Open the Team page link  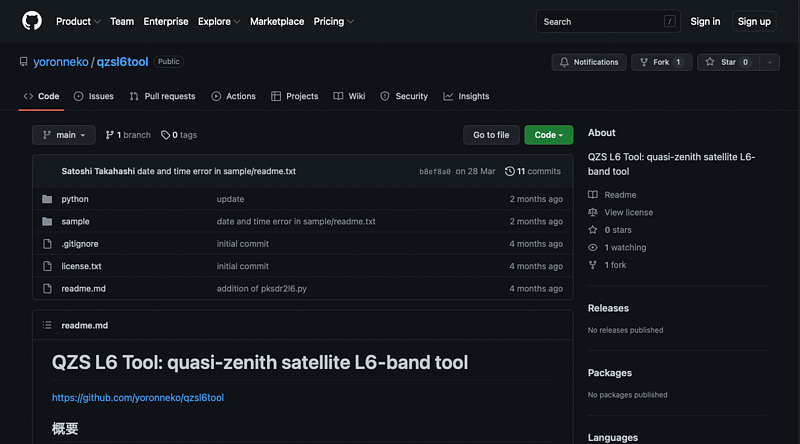pyautogui.click(x=122, y=21)
